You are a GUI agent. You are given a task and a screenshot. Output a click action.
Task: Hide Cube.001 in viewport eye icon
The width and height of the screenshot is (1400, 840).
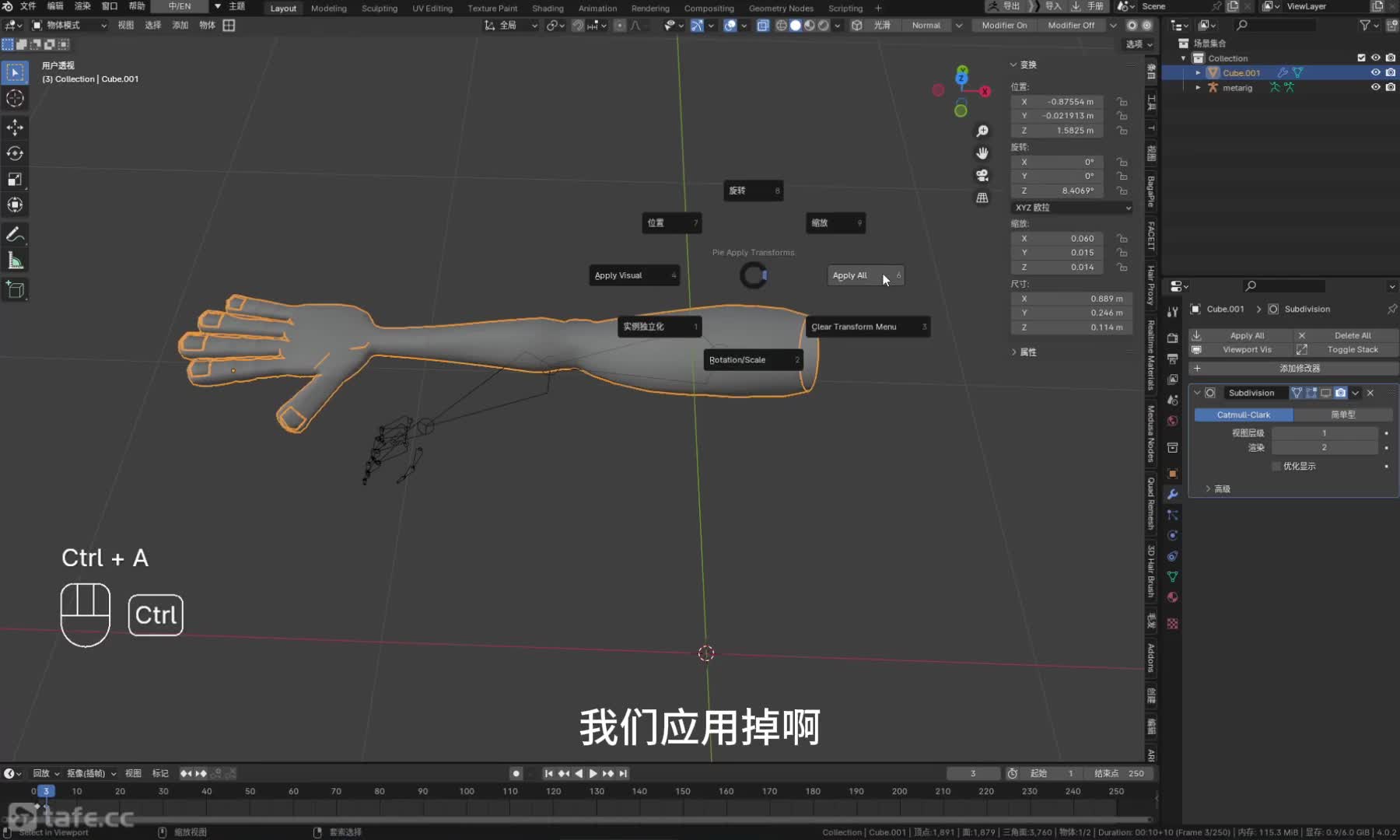pos(1375,72)
